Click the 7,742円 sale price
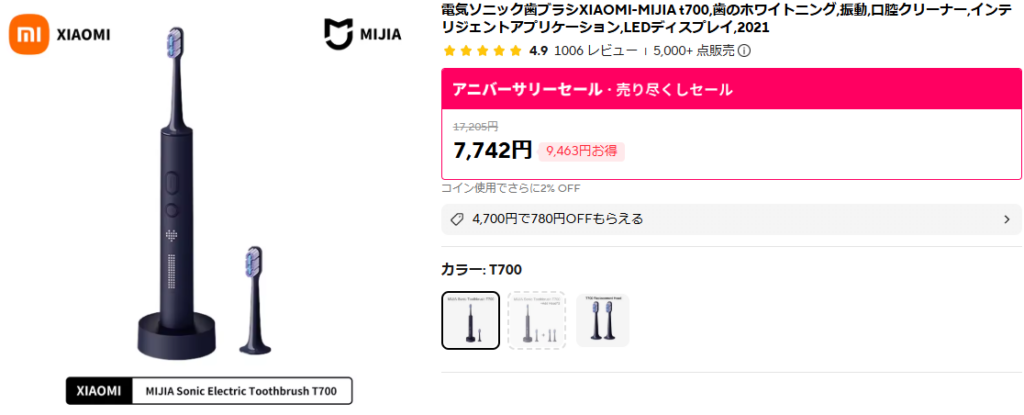The image size is (1024, 415). click(x=492, y=151)
